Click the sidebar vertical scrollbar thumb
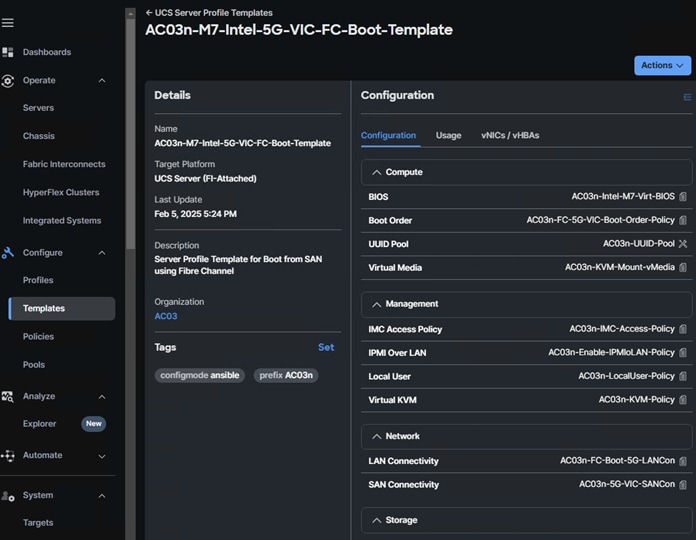The image size is (696, 540). [130, 133]
